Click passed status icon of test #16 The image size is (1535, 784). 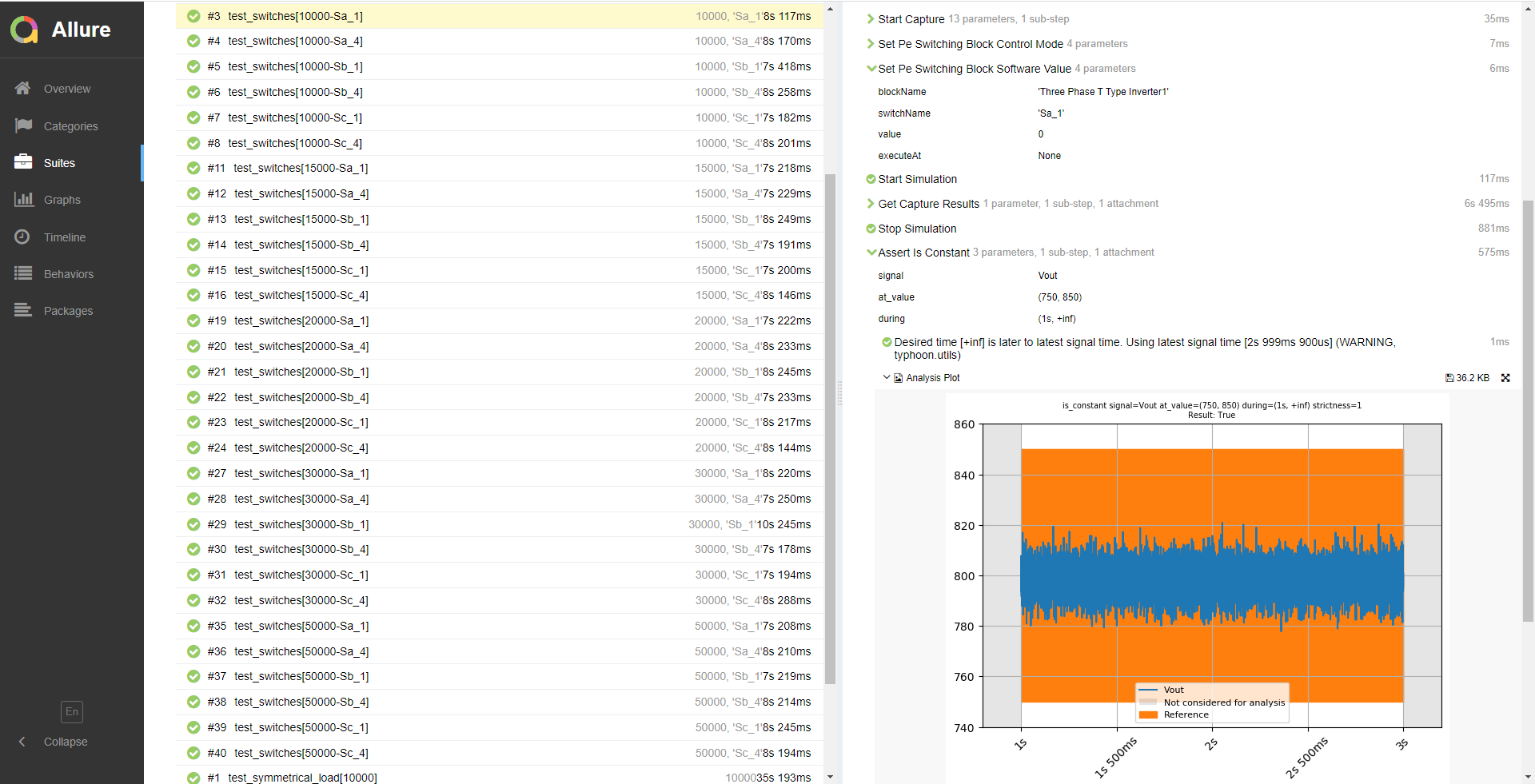coord(193,295)
